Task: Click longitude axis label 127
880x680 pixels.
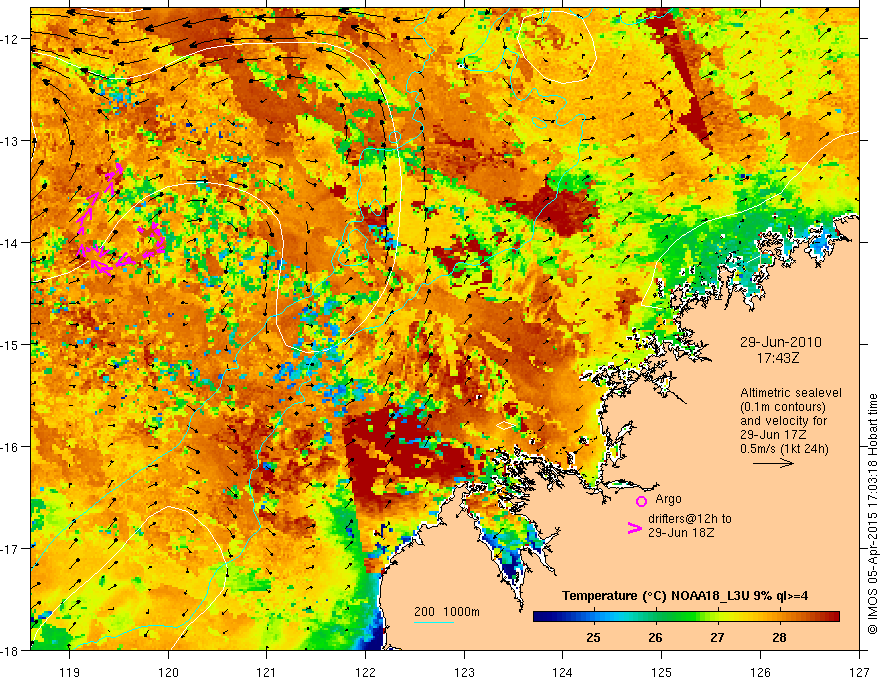Action: [859, 672]
